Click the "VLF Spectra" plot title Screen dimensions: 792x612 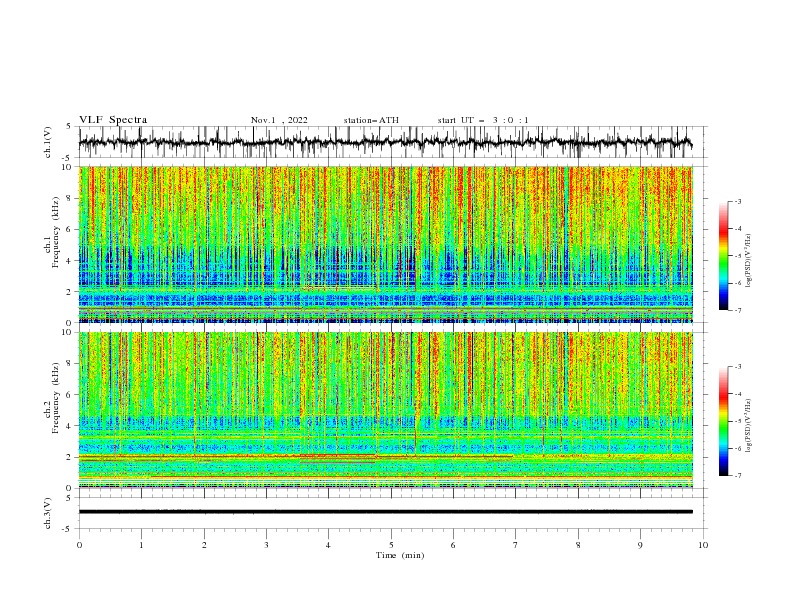click(x=113, y=120)
